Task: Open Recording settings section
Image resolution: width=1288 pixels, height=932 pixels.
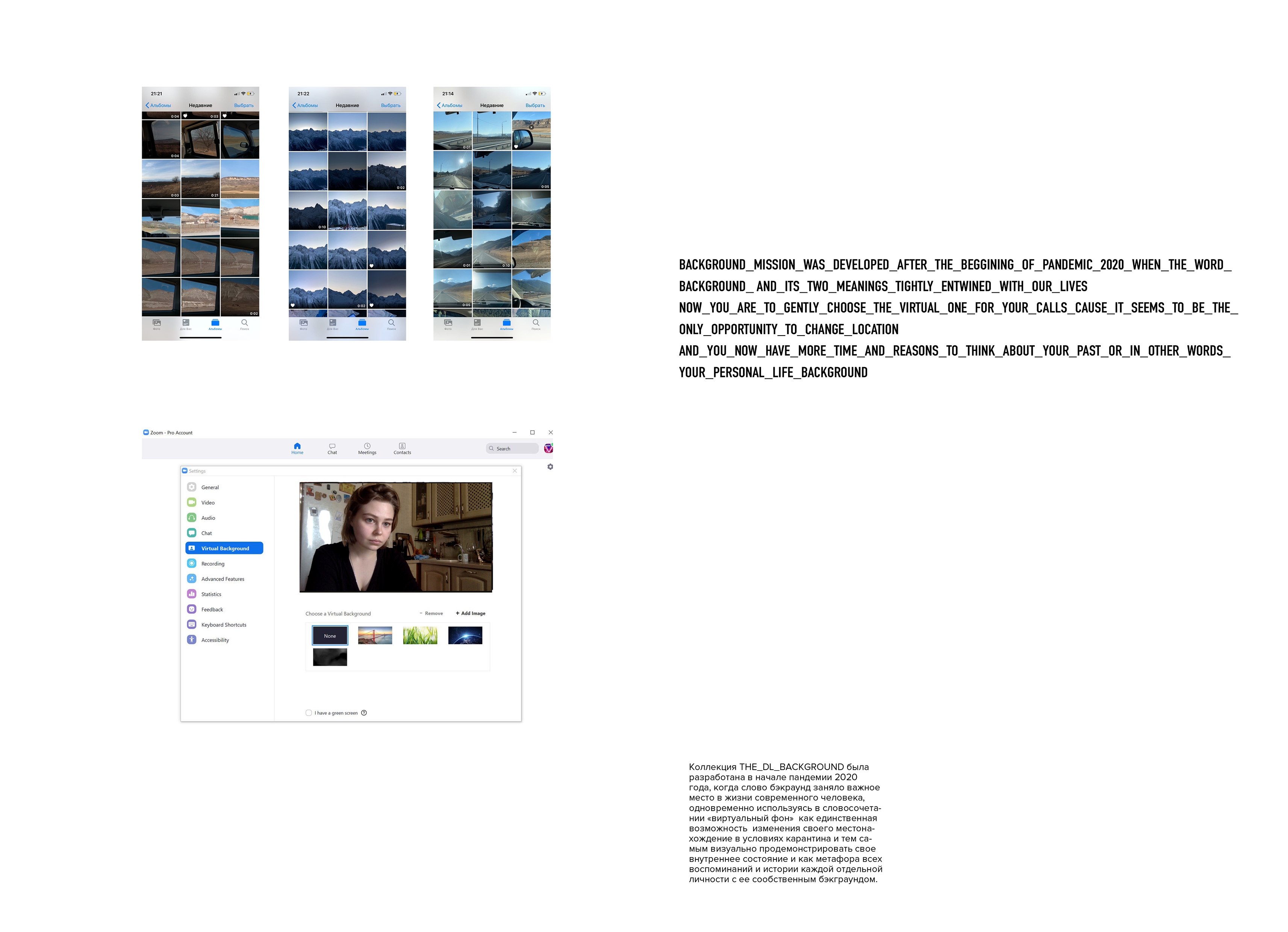Action: click(x=212, y=564)
